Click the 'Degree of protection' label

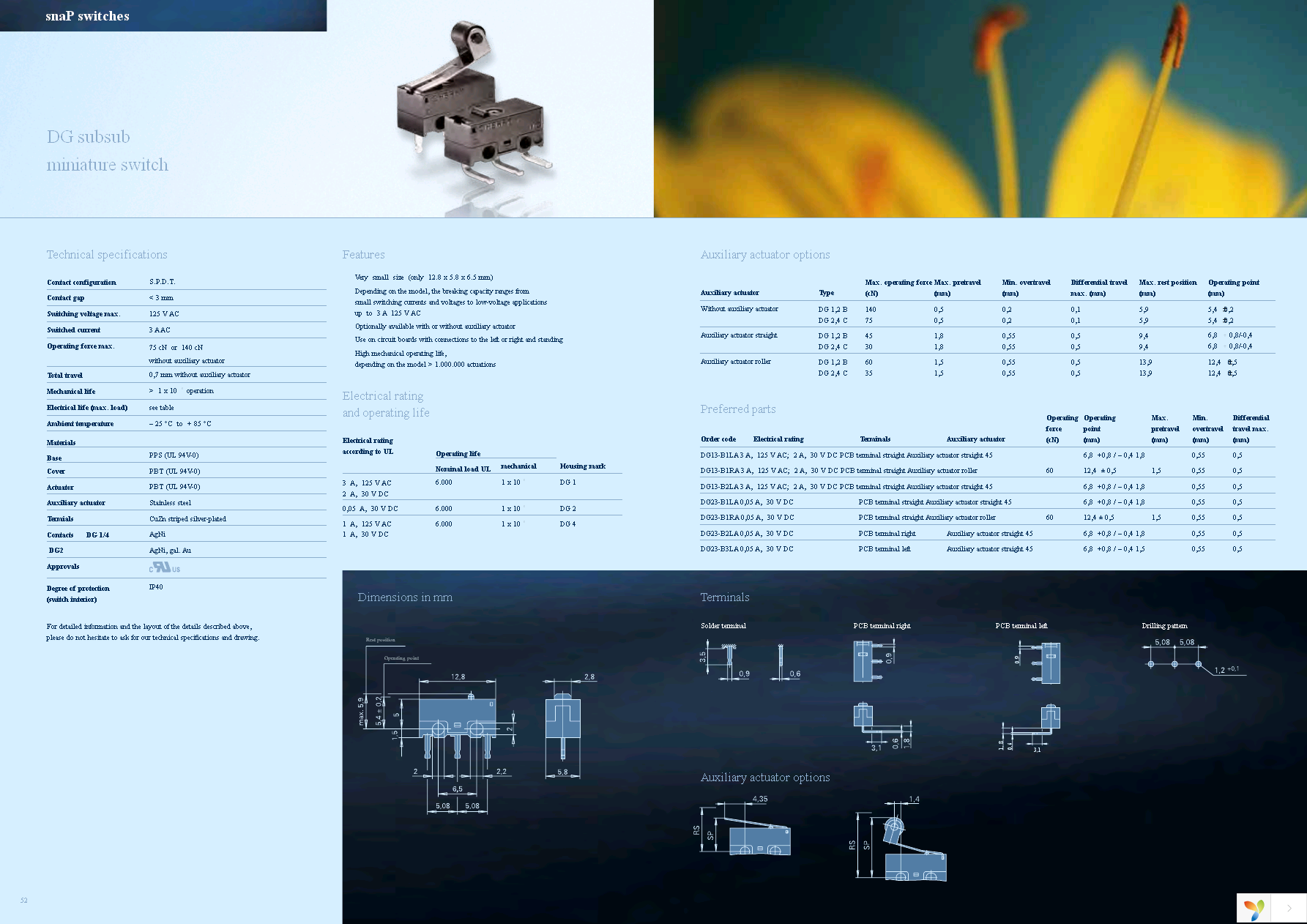pos(78,589)
